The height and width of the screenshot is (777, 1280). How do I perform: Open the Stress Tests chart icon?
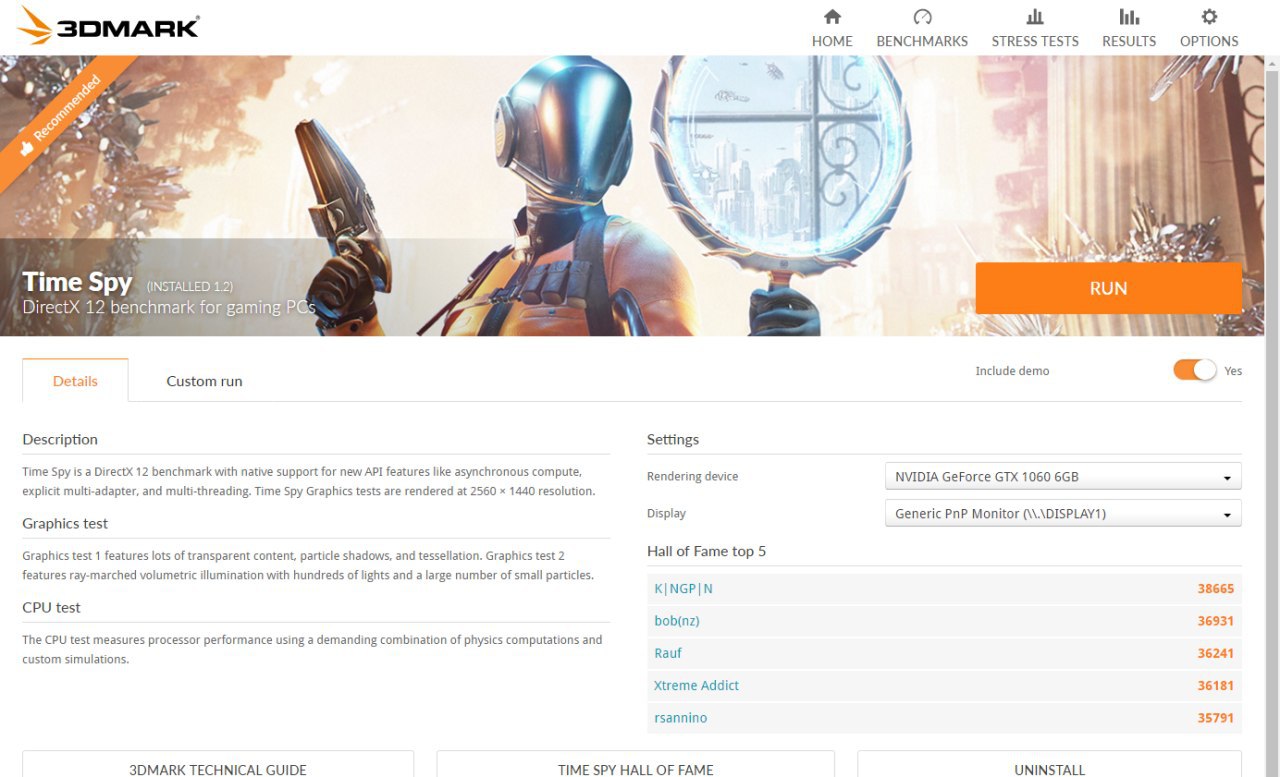tap(1035, 17)
